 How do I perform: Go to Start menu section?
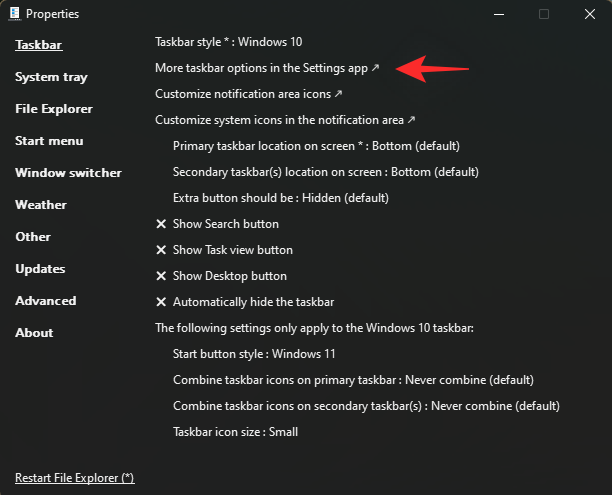coord(49,141)
